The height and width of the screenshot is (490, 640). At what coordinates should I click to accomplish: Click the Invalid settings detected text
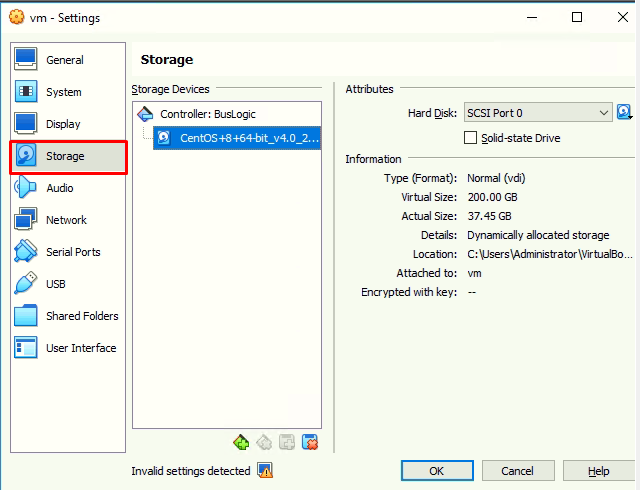[191, 471]
